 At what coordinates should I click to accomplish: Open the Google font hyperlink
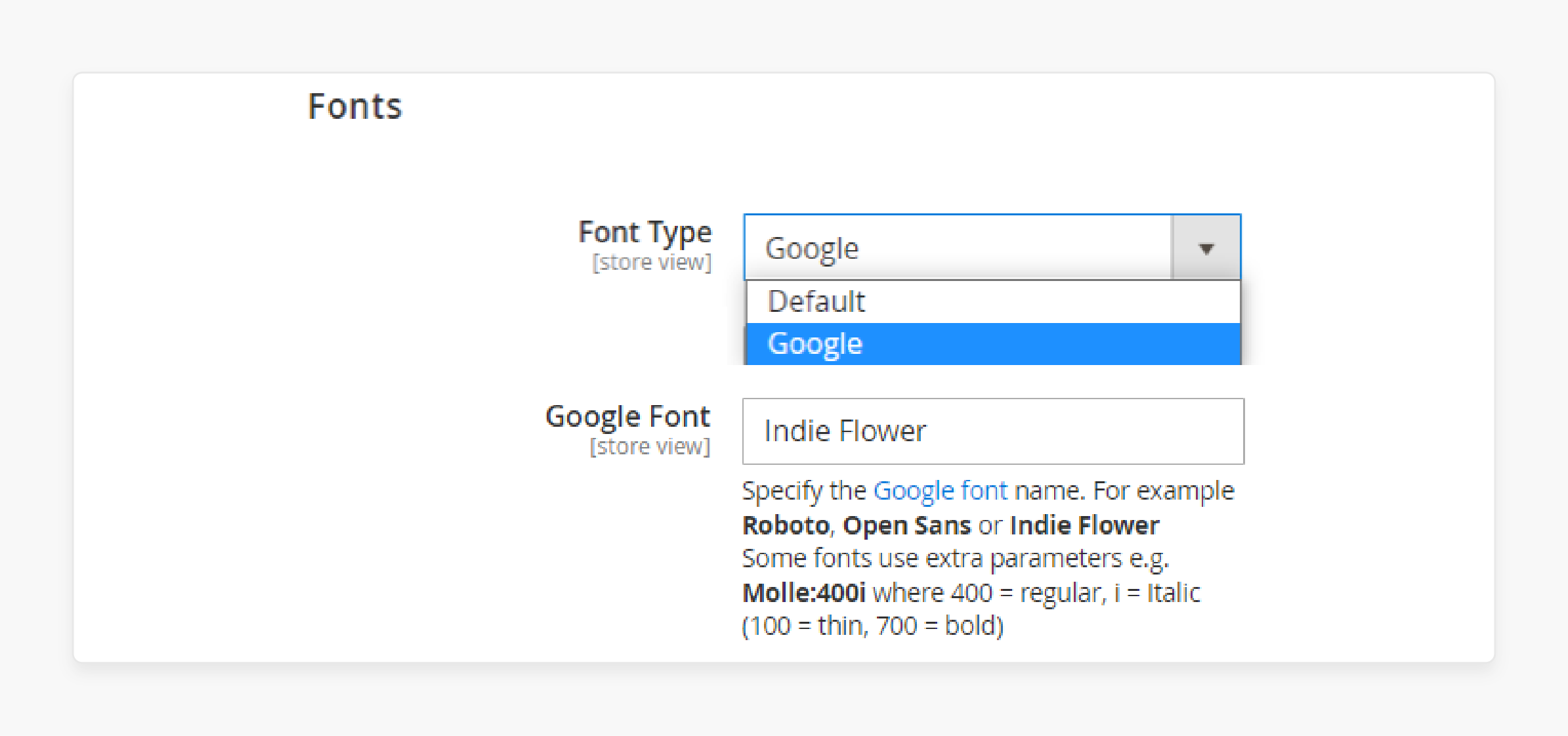click(x=940, y=491)
